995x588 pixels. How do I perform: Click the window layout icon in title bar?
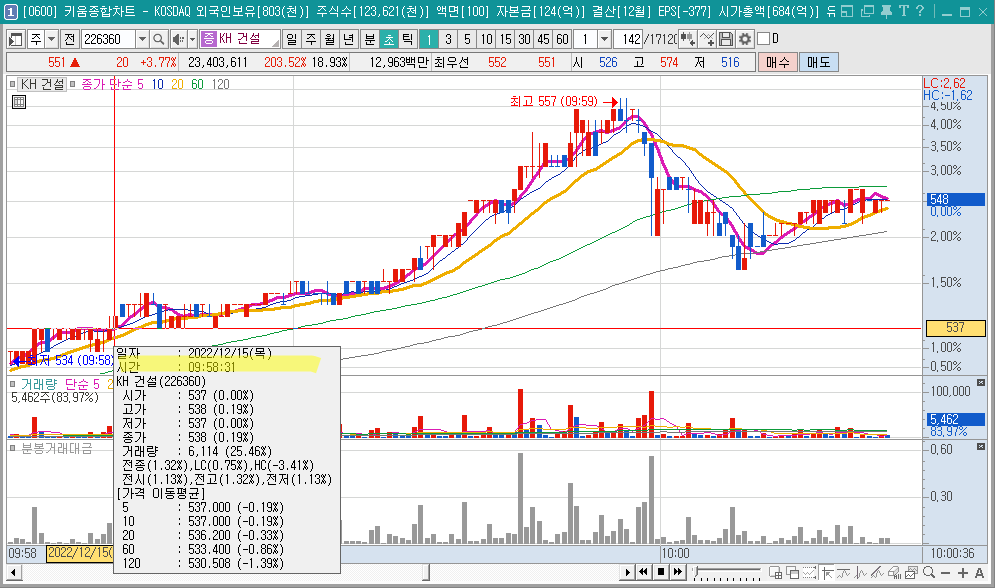pos(847,11)
